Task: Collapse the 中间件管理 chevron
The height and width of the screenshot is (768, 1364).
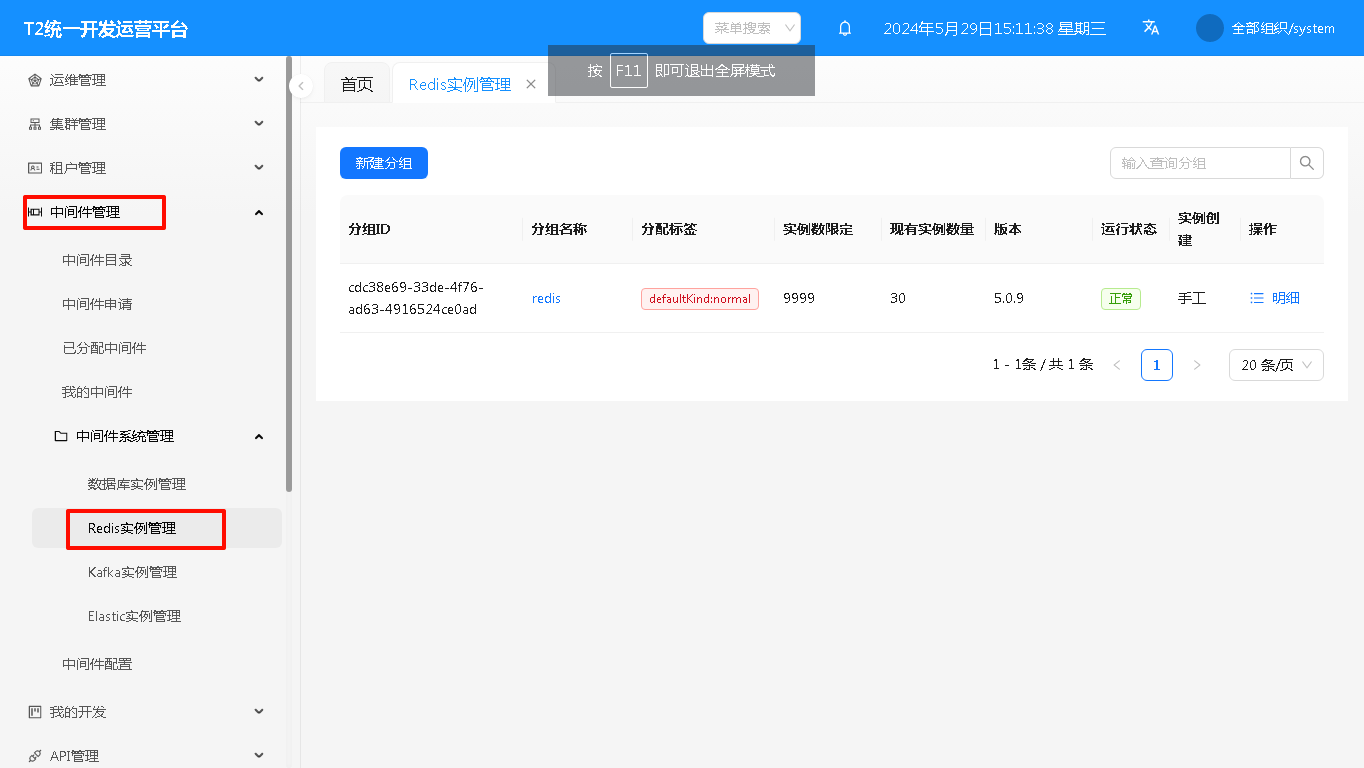Action: click(x=259, y=212)
